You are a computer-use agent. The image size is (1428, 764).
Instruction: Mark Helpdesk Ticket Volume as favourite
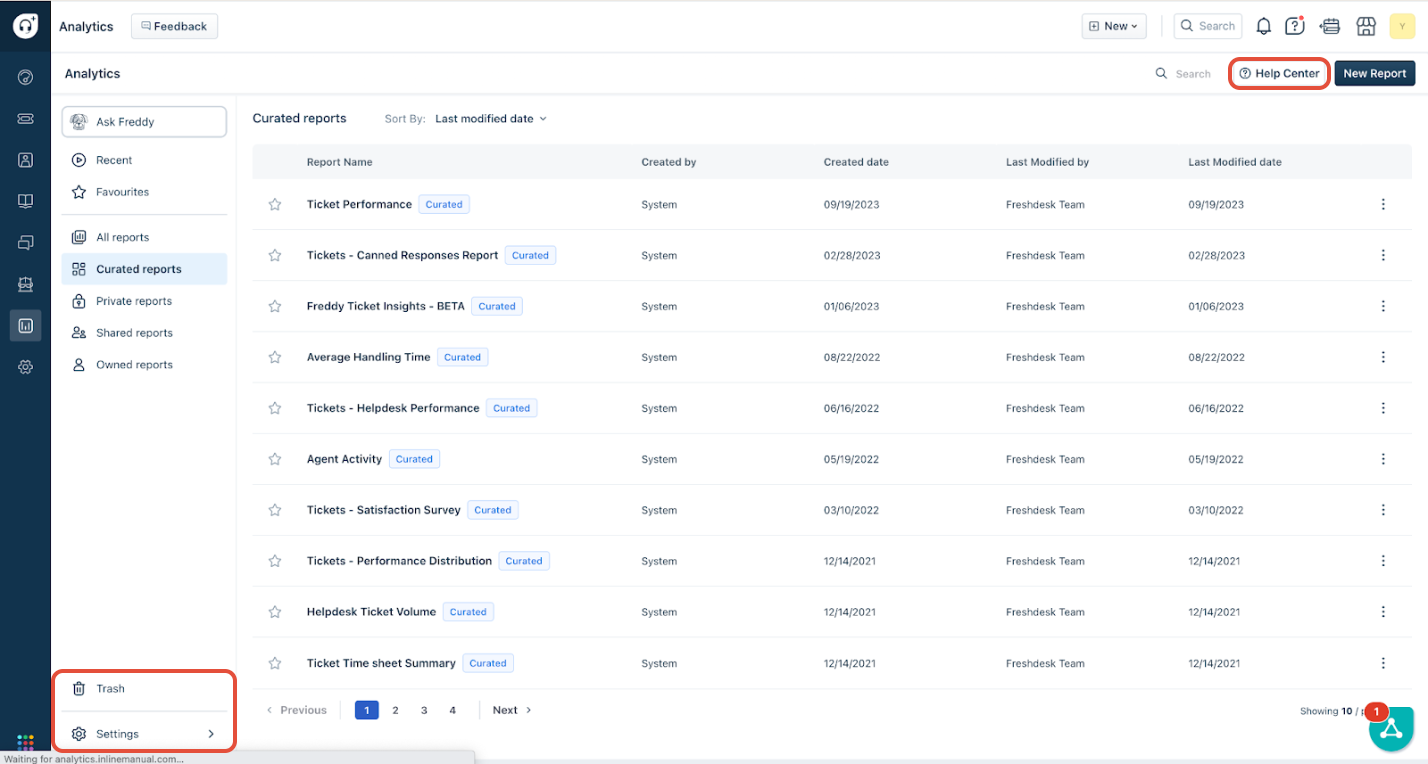(275, 613)
